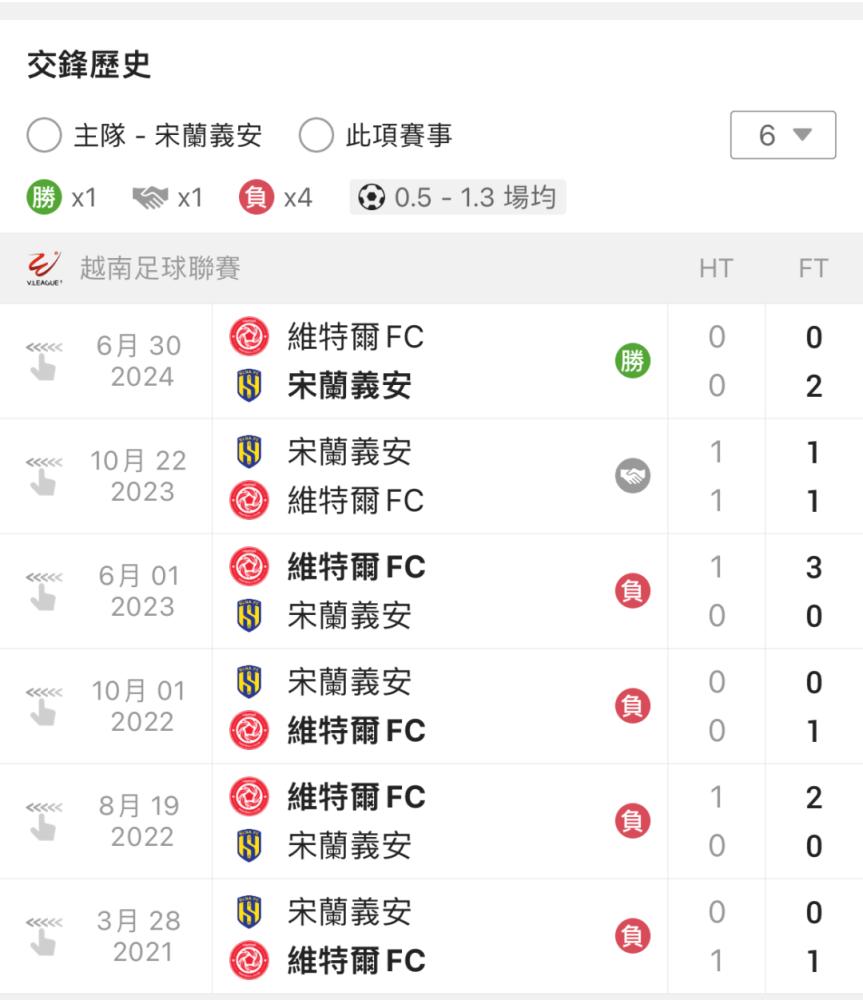Image resolution: width=863 pixels, height=1000 pixels.
Task: Click the green 勝 badge on the 2024 match
Action: pyautogui.click(x=632, y=361)
